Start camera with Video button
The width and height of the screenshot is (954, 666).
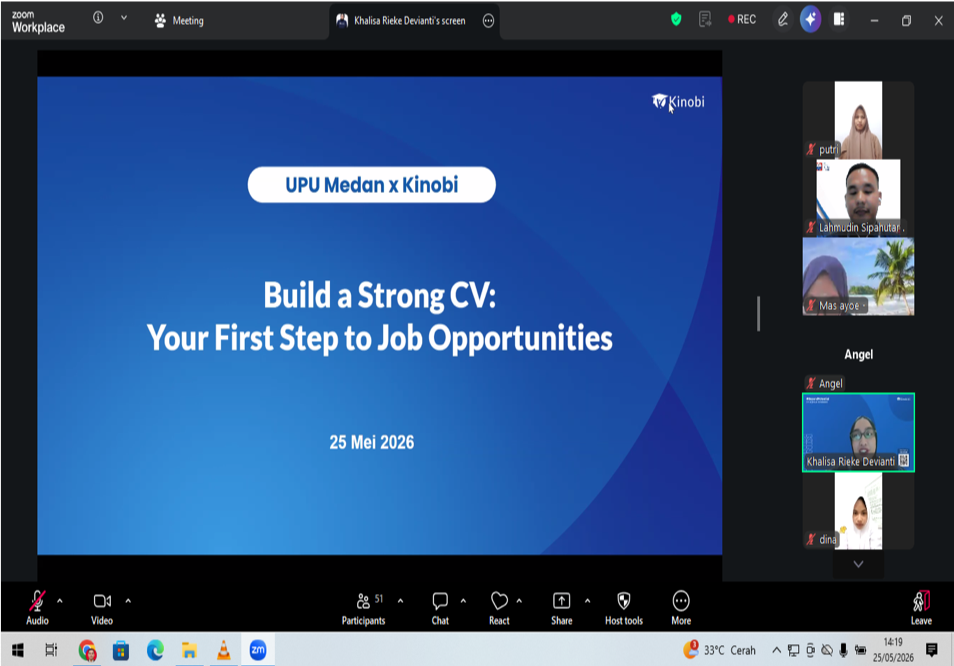(102, 607)
